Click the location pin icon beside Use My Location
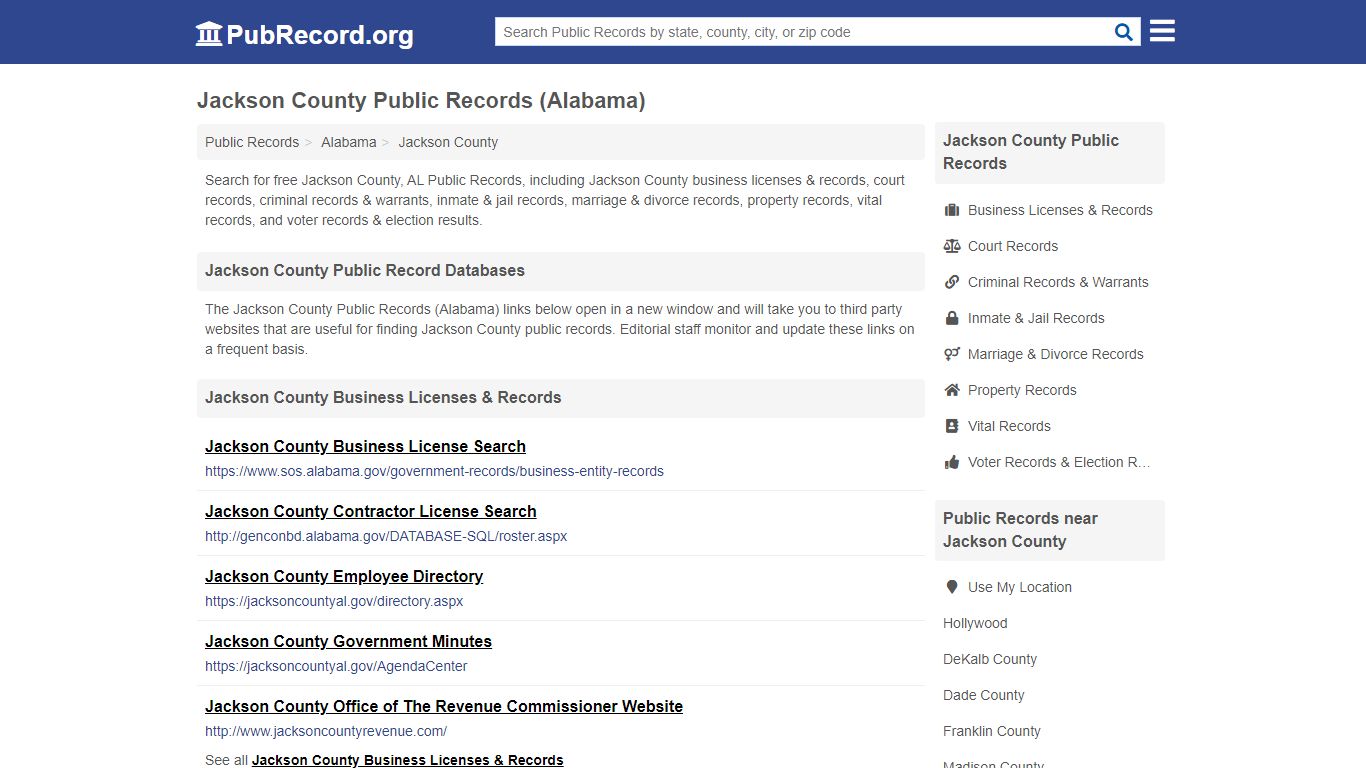Image resolution: width=1366 pixels, height=768 pixels. pos(952,587)
